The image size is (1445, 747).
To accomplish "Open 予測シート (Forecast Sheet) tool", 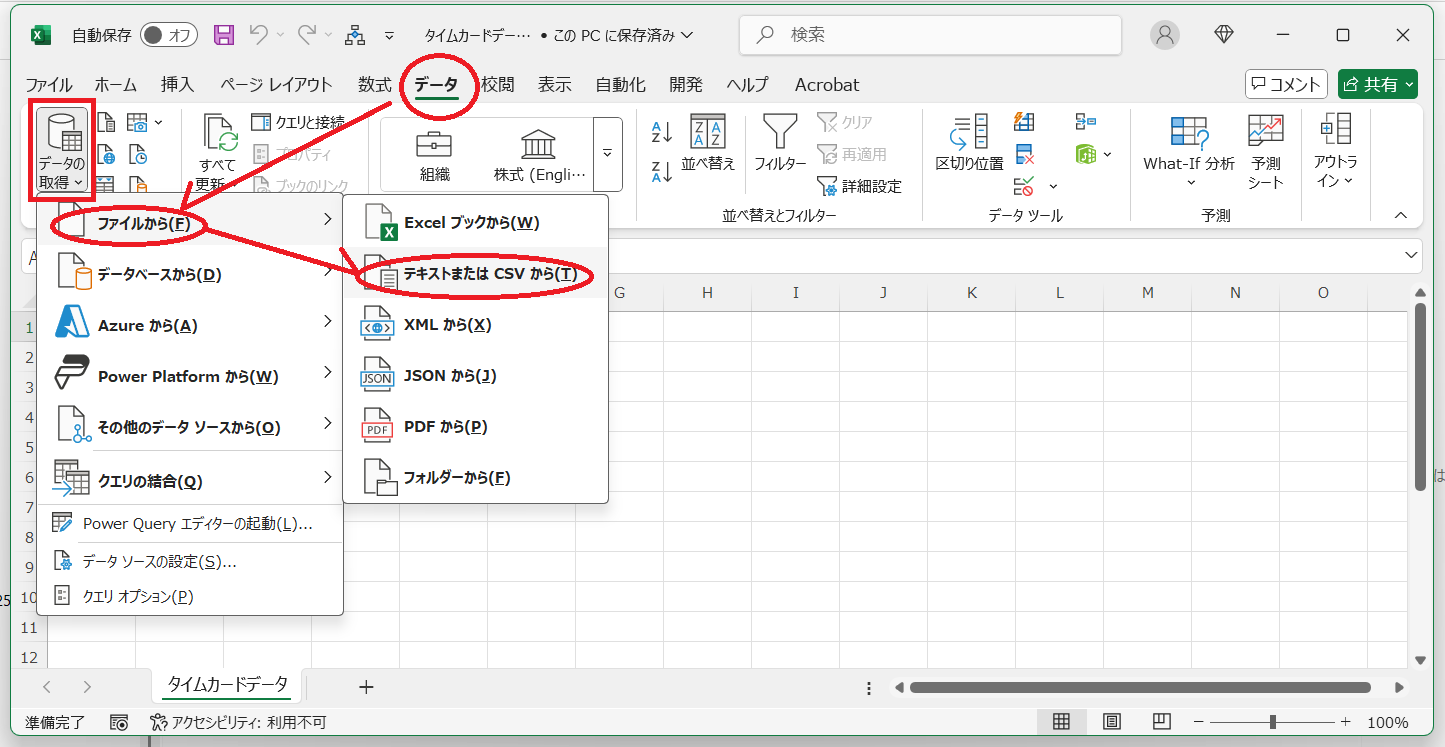I will click(x=1264, y=150).
